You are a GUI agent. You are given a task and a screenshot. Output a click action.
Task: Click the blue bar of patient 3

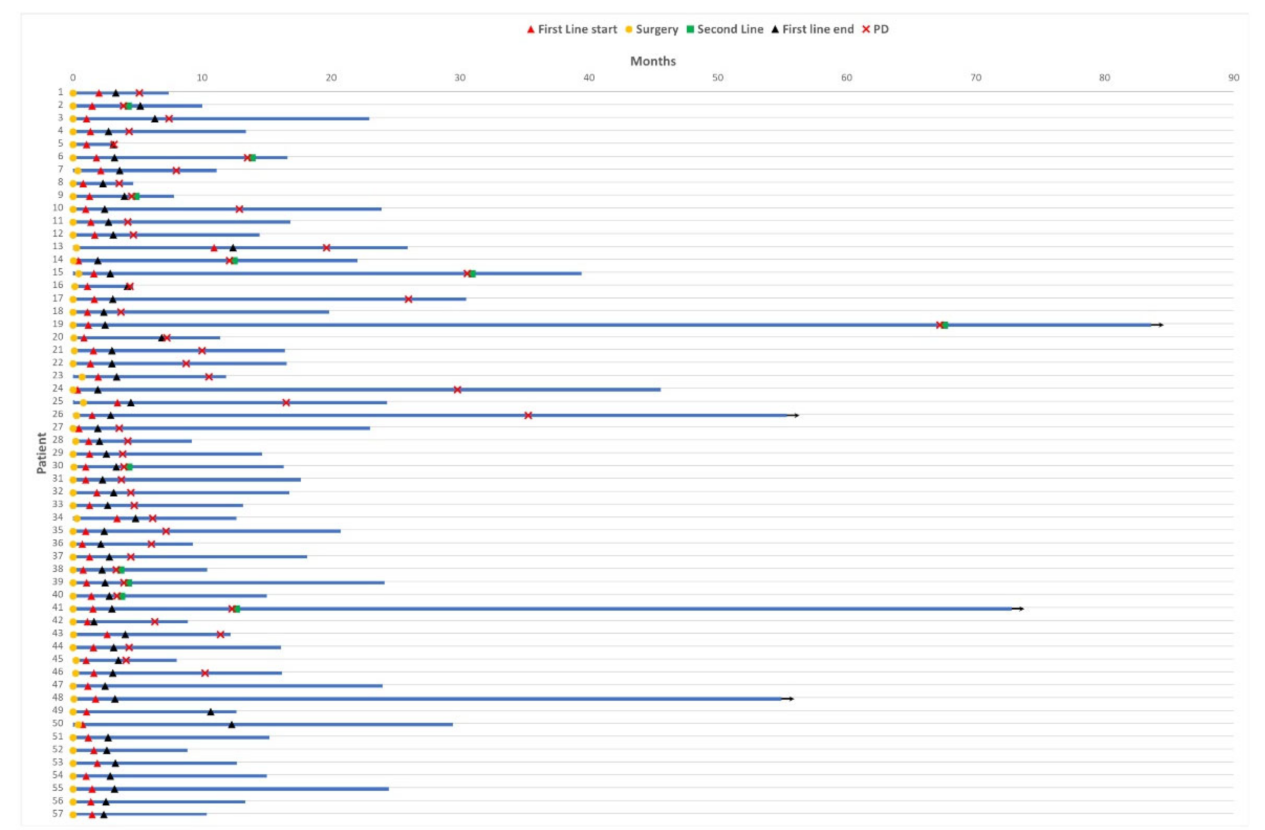221,119
